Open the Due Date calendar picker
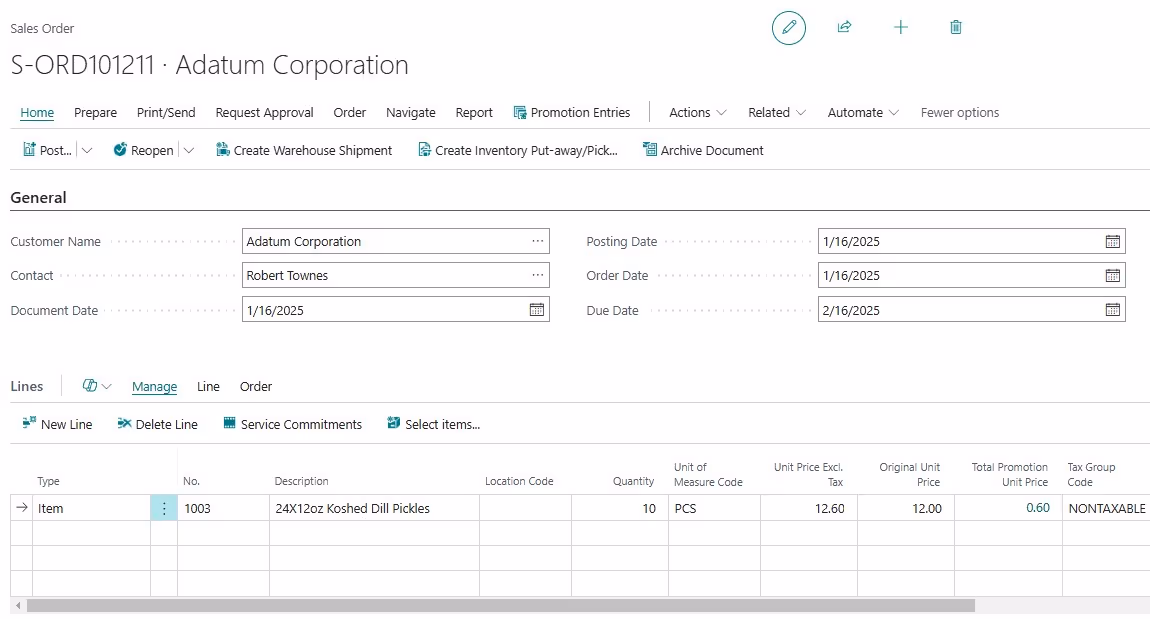The image size is (1150, 619). (1113, 310)
